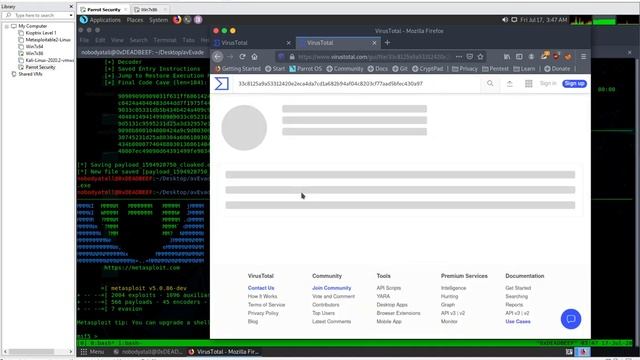Click the VirusTotal upload file icon
The height and width of the screenshot is (360, 640).
pyautogui.click(x=509, y=84)
